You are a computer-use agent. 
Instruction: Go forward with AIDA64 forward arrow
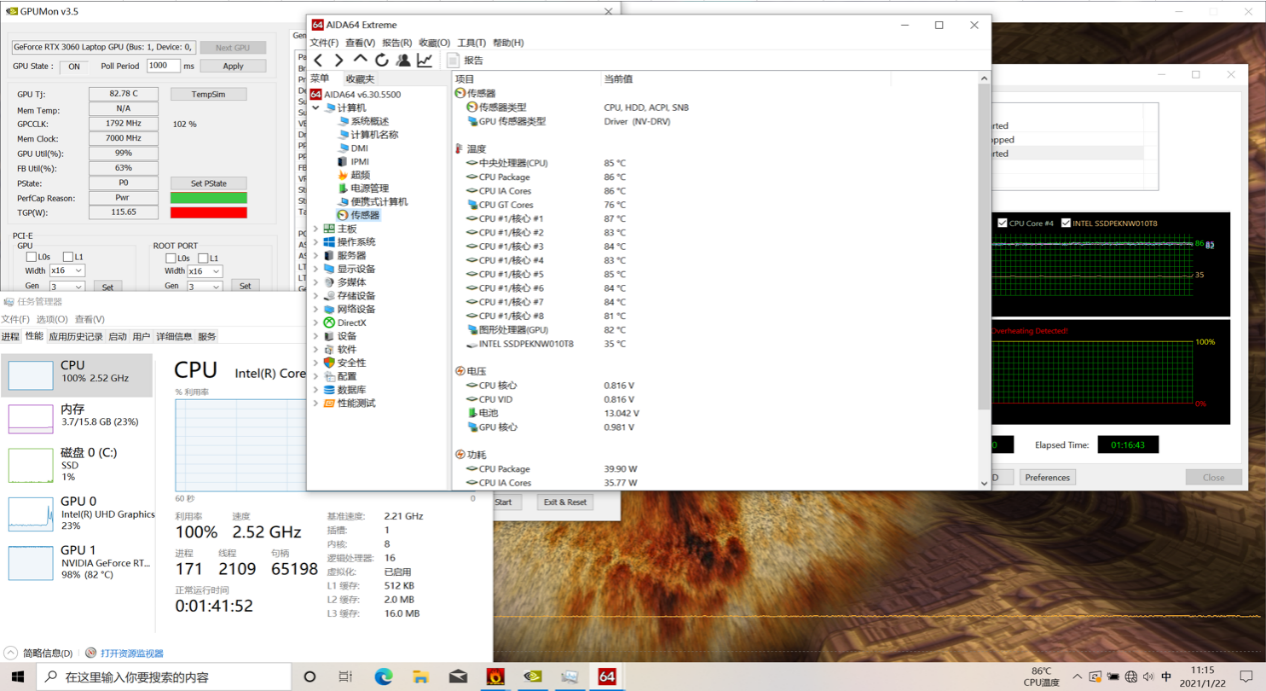tap(338, 60)
